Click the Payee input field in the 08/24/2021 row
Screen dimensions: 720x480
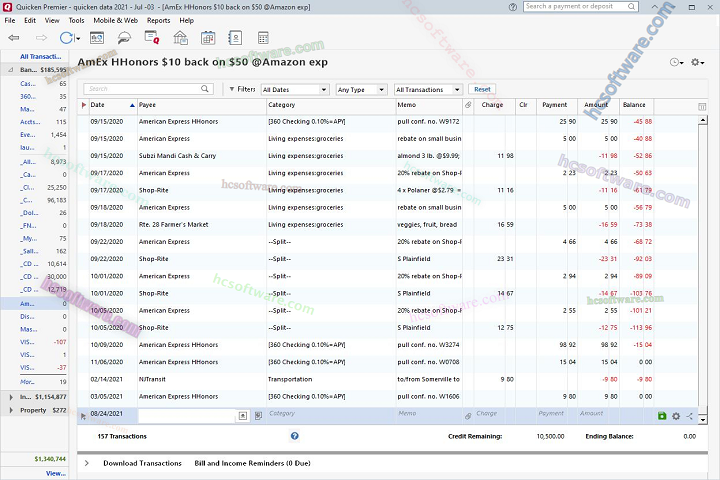pyautogui.click(x=187, y=416)
